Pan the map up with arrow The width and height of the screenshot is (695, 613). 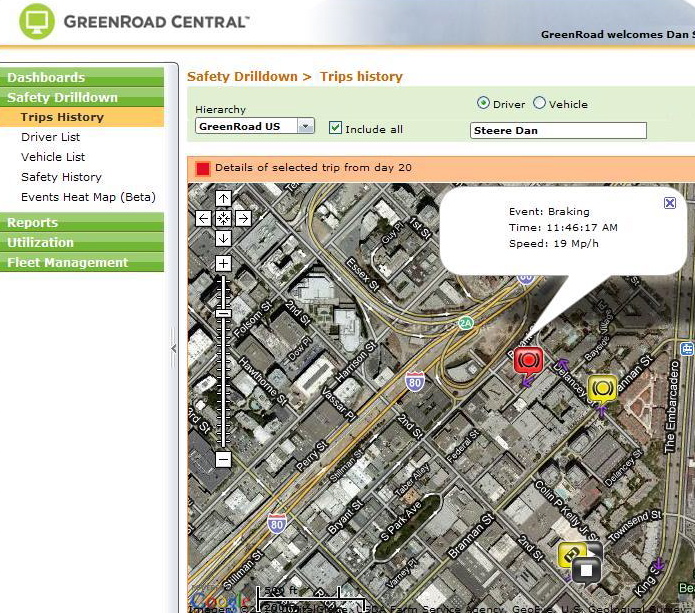223,198
